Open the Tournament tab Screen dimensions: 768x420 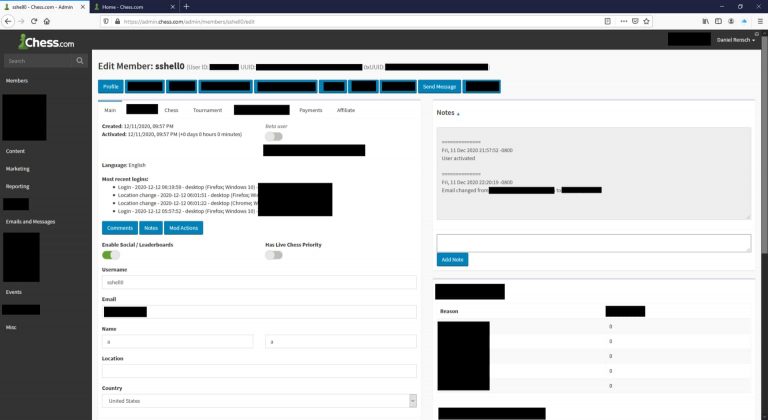207,110
